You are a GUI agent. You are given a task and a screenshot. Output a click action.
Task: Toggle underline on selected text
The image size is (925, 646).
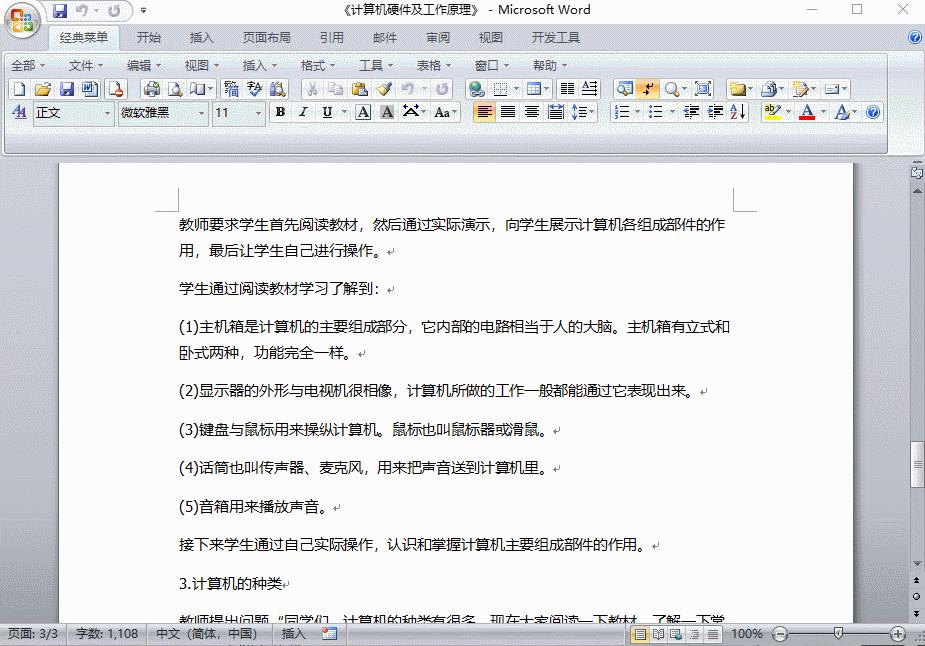(327, 112)
